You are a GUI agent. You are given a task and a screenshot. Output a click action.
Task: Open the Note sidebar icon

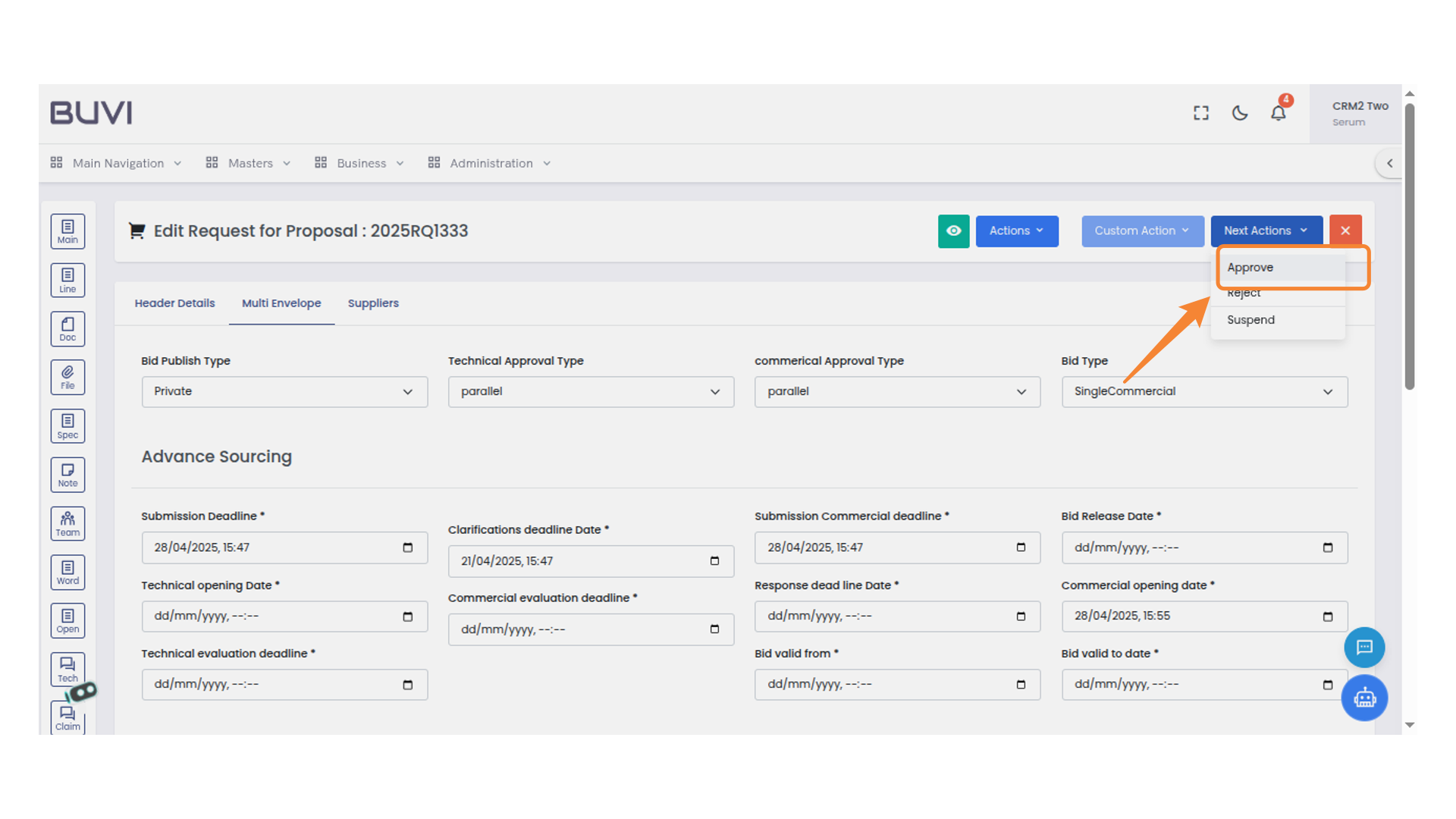click(x=67, y=475)
